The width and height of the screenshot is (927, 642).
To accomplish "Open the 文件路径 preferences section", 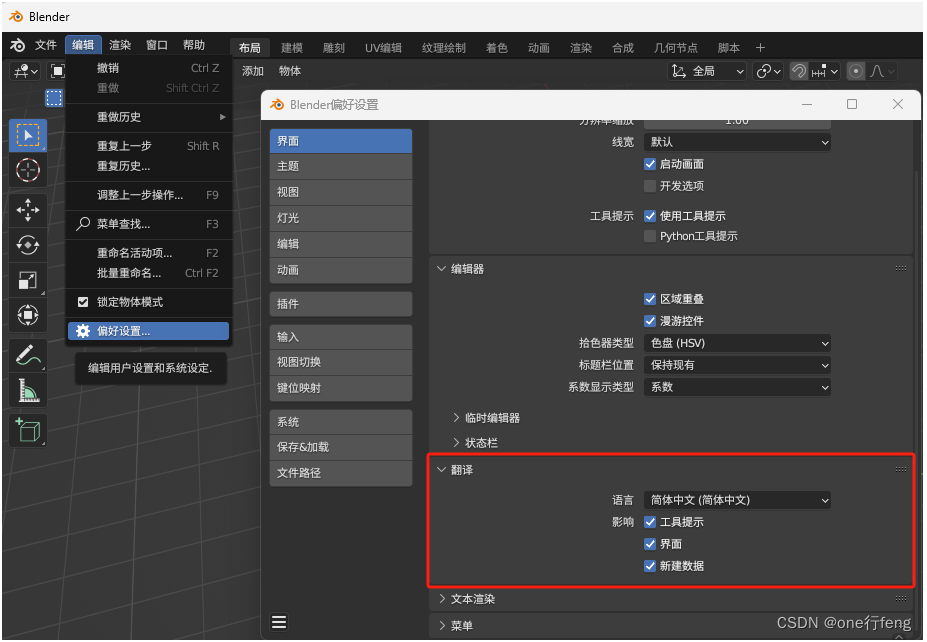I will (x=341, y=474).
